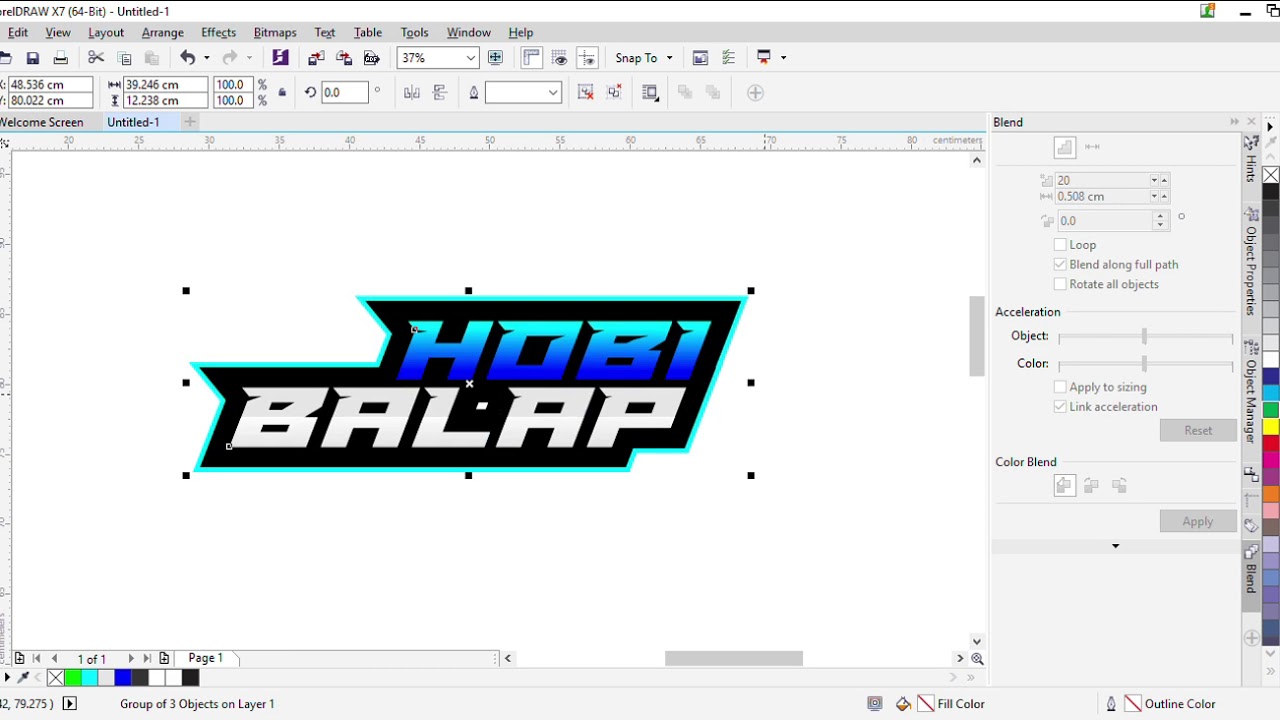Open the Corel search content icon
Viewport: 1280px width, 720px height.
280,58
